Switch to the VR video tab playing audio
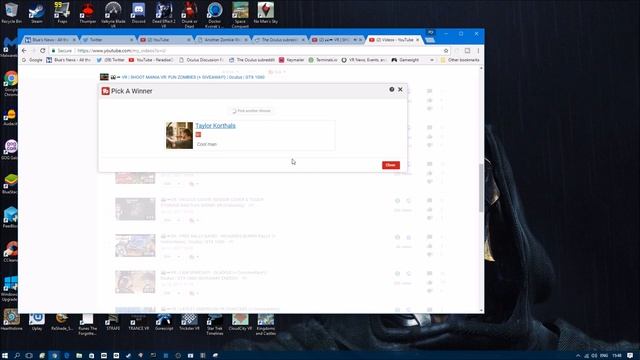The image size is (640, 360). (x=336, y=40)
